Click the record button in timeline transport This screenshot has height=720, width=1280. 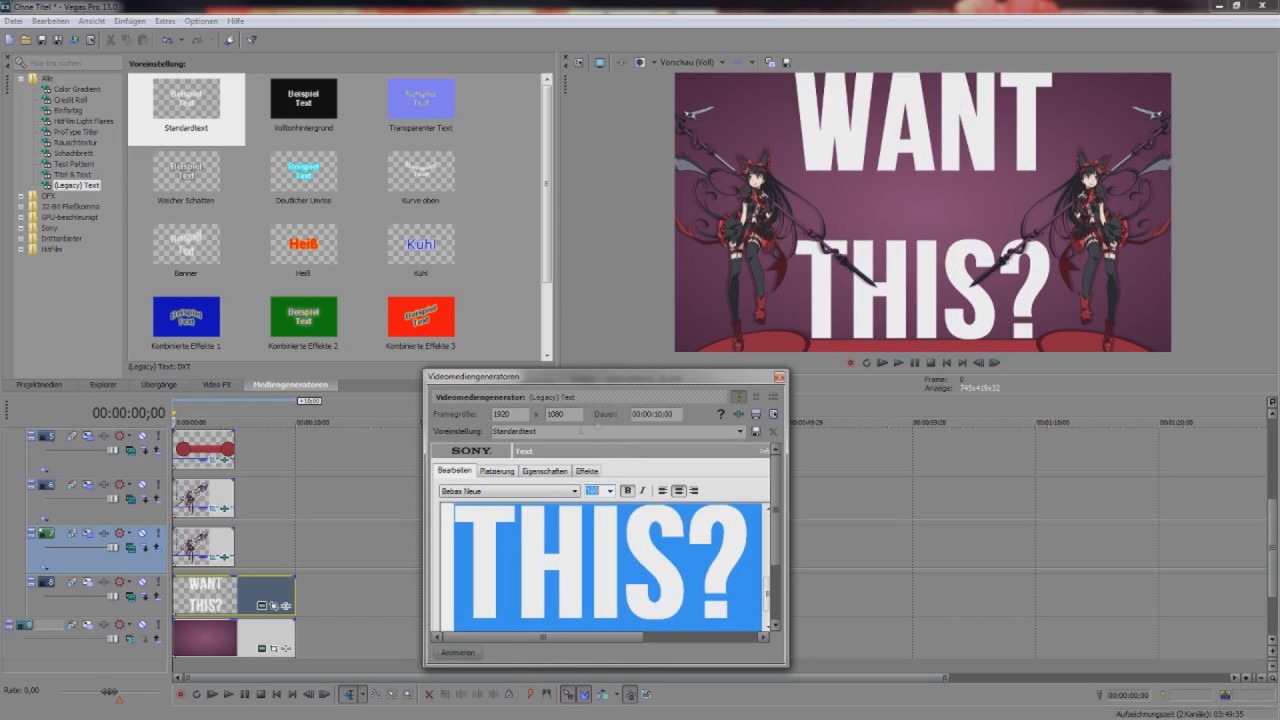click(181, 694)
